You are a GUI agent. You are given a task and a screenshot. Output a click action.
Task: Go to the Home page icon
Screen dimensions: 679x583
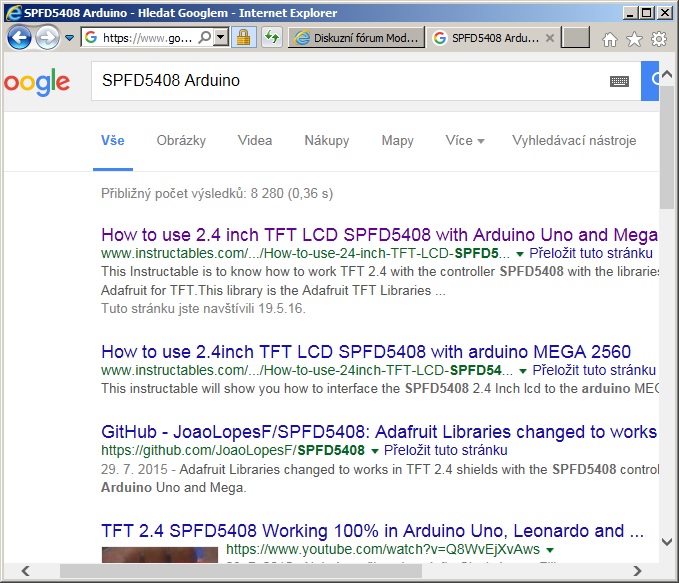610,39
